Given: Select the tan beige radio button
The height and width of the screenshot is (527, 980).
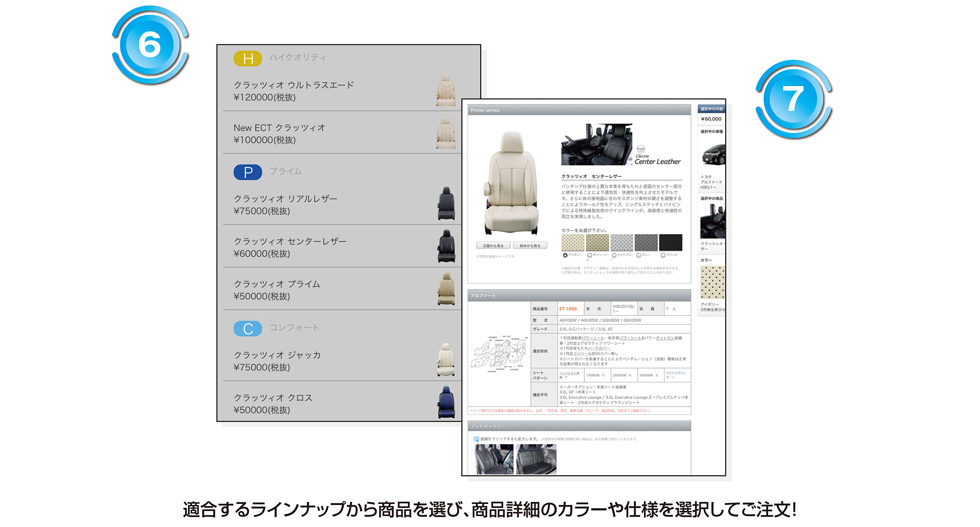Looking at the screenshot, I should coord(589,255).
